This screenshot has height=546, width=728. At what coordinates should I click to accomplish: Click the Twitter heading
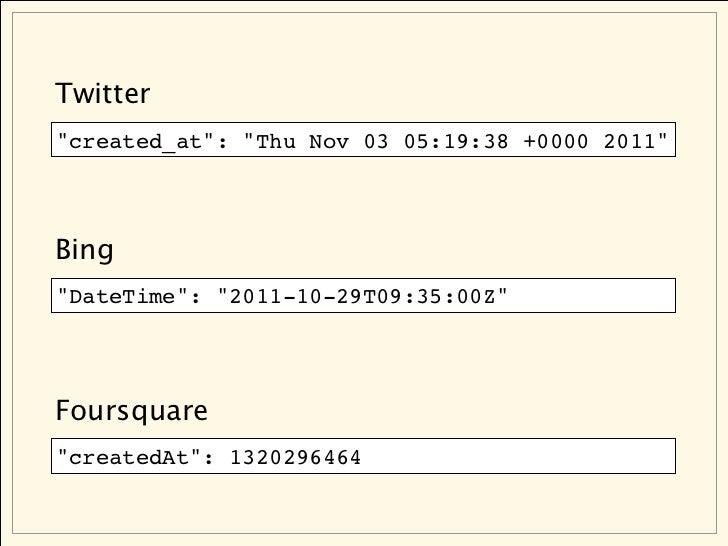103,93
